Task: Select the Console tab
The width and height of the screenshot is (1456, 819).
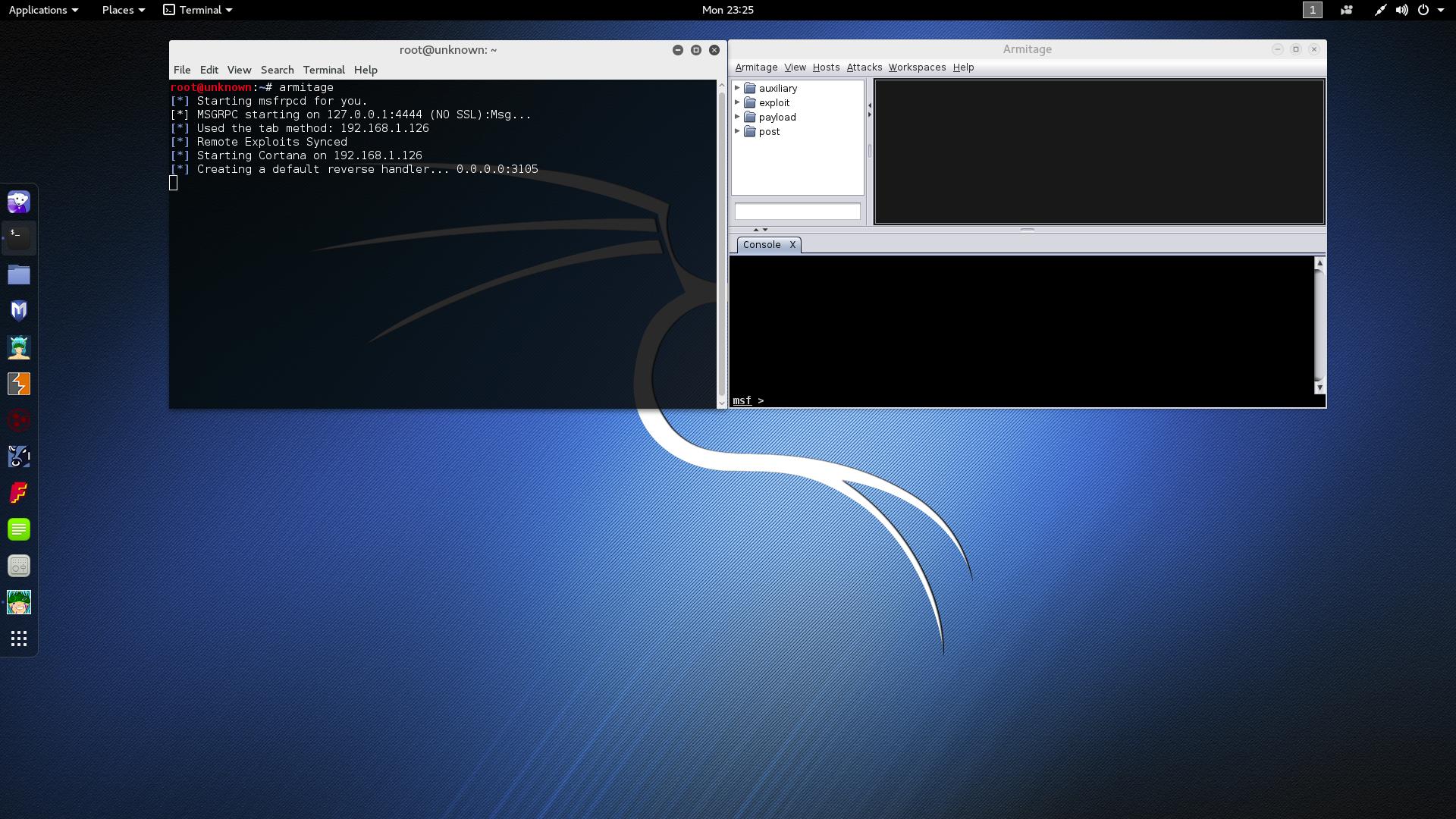Action: (x=761, y=245)
